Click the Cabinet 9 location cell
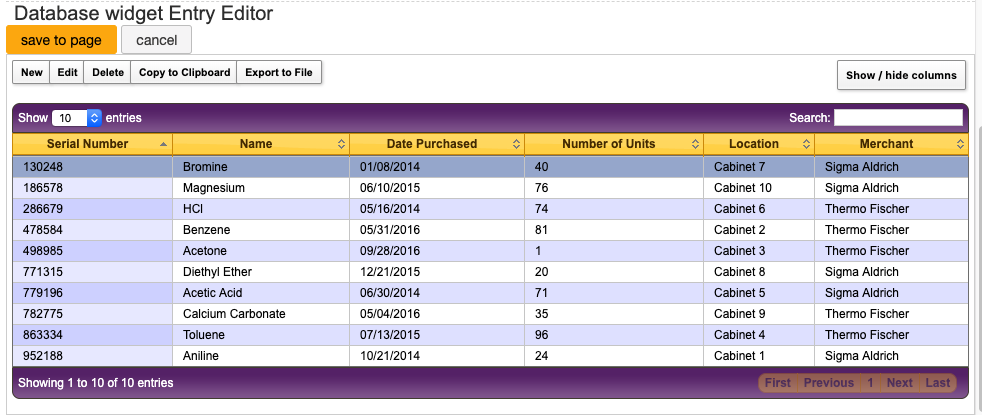Image resolution: width=982 pixels, height=415 pixels. [x=759, y=314]
